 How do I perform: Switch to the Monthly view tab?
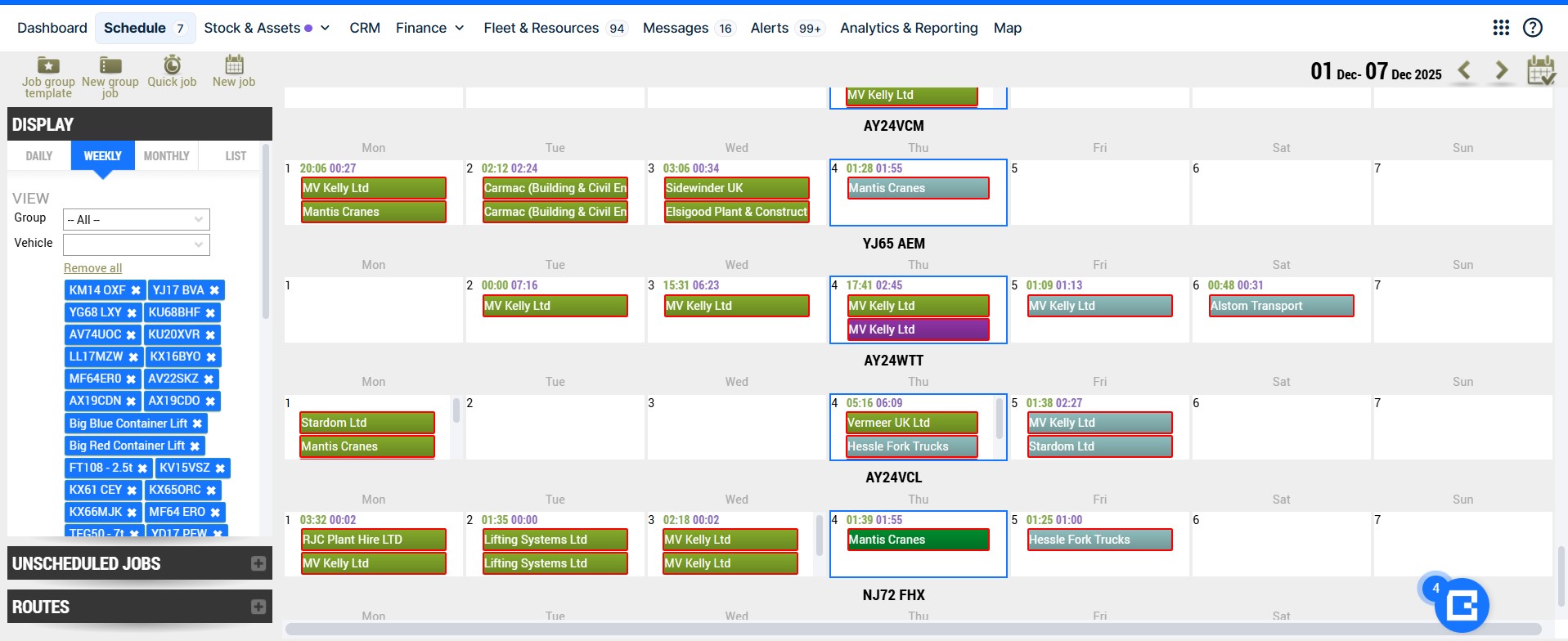coord(166,156)
